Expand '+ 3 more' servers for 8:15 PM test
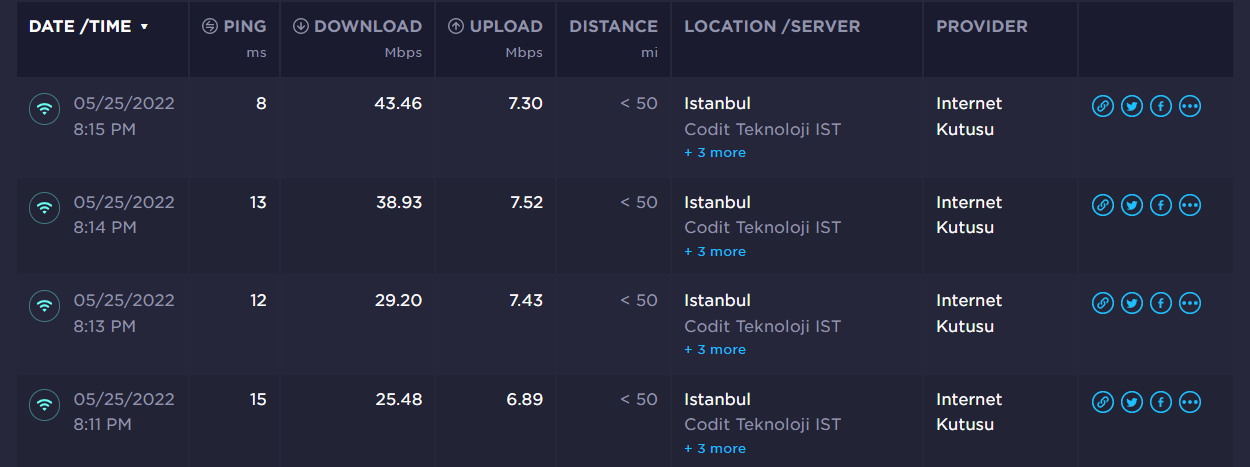The height and width of the screenshot is (467, 1250). (x=715, y=153)
